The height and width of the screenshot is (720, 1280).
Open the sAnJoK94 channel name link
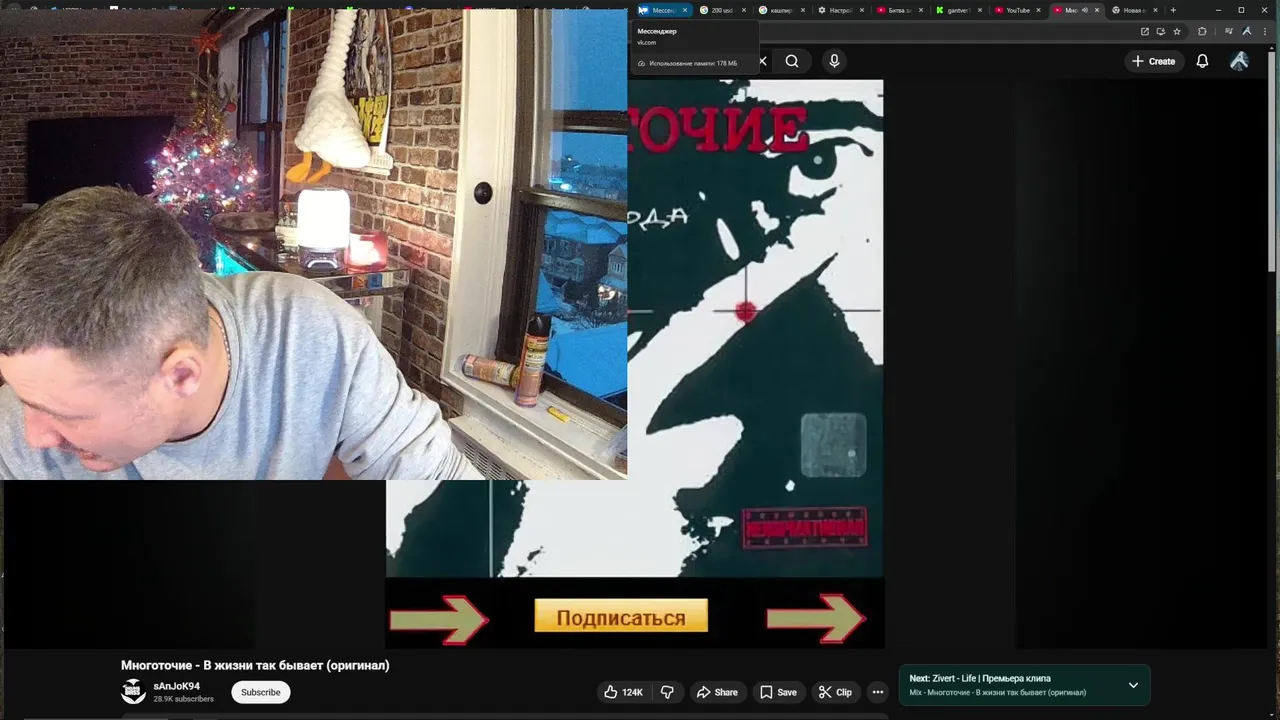click(x=176, y=686)
